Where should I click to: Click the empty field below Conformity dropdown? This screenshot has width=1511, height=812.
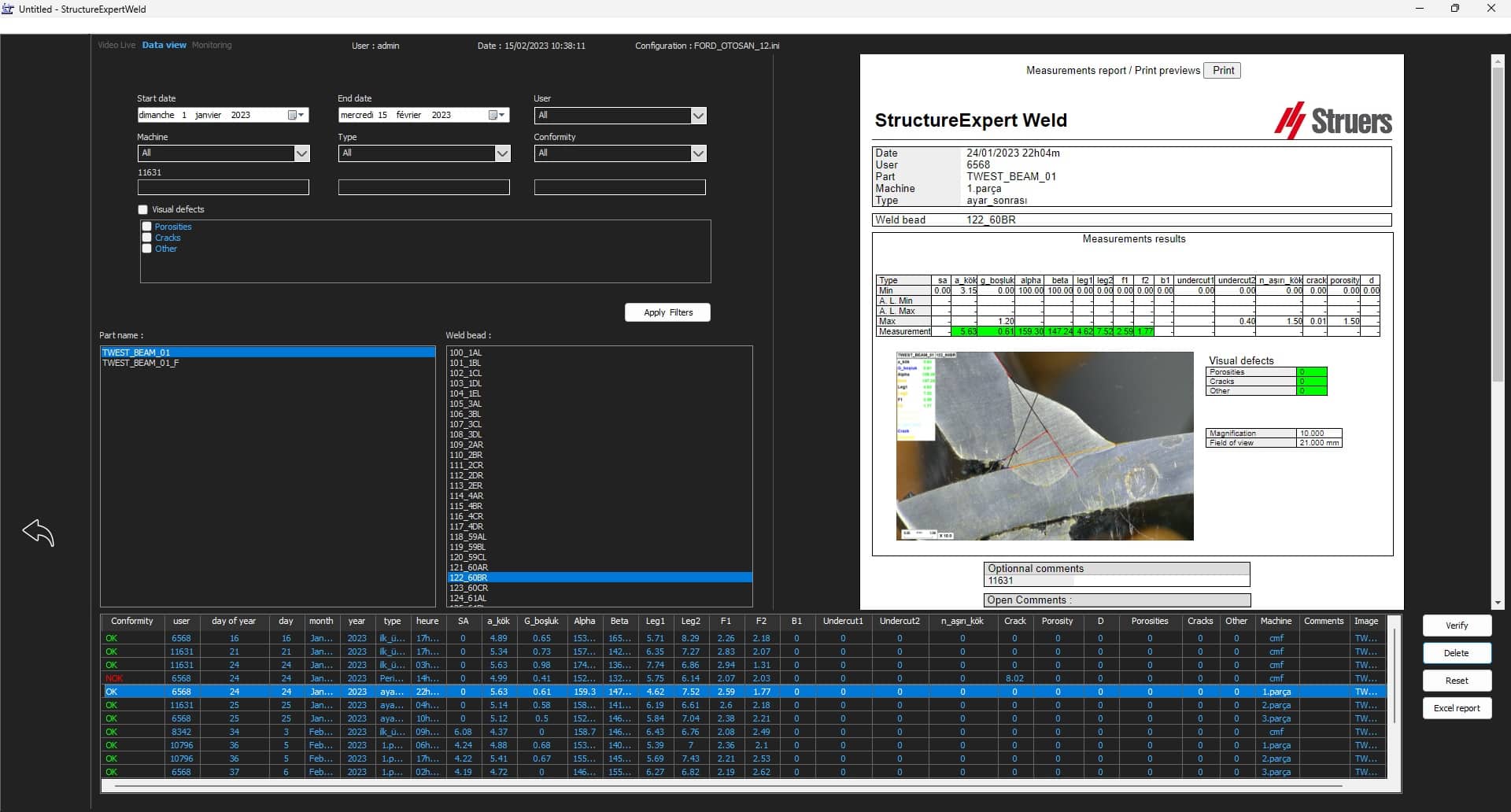pos(620,187)
